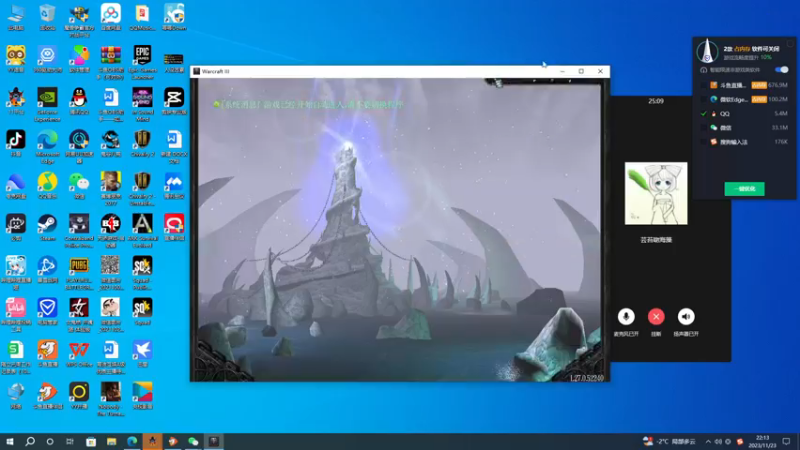Image resolution: width=800 pixels, height=450 pixels.
Task: Check the Sogou Input row checkbox in optimizer
Action: tap(704, 142)
